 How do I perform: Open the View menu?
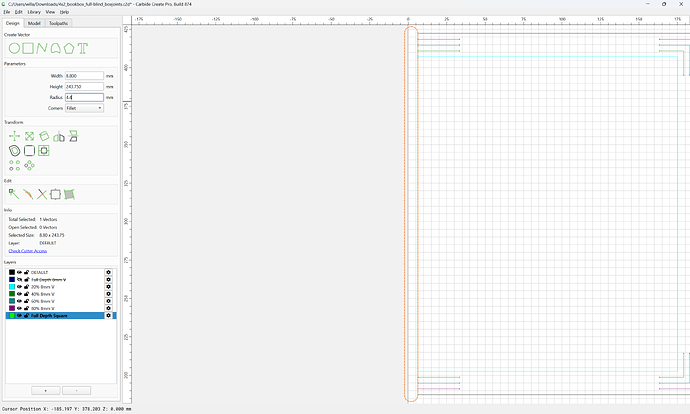point(50,12)
